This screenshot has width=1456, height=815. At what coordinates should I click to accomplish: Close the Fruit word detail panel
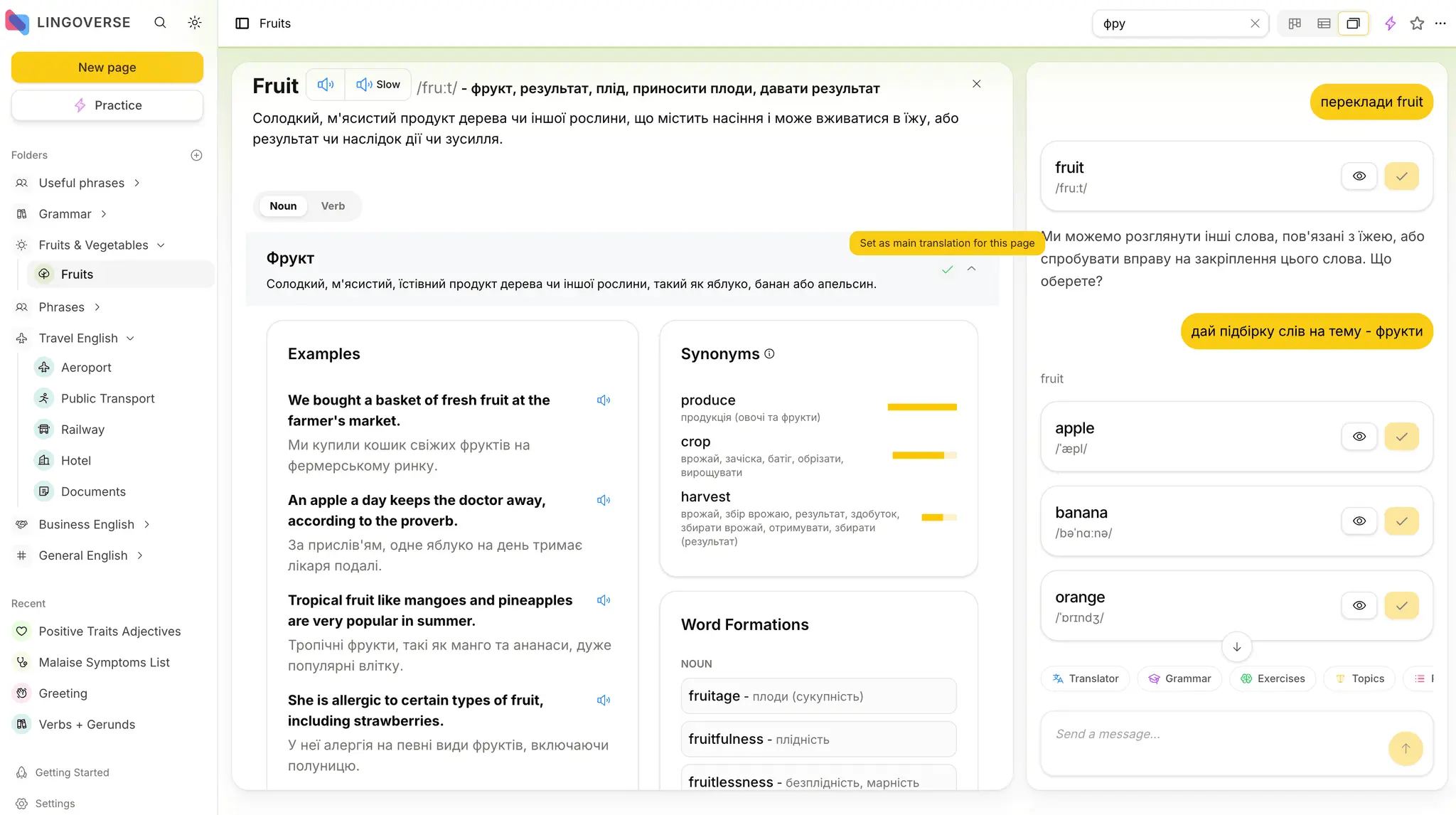tap(977, 84)
